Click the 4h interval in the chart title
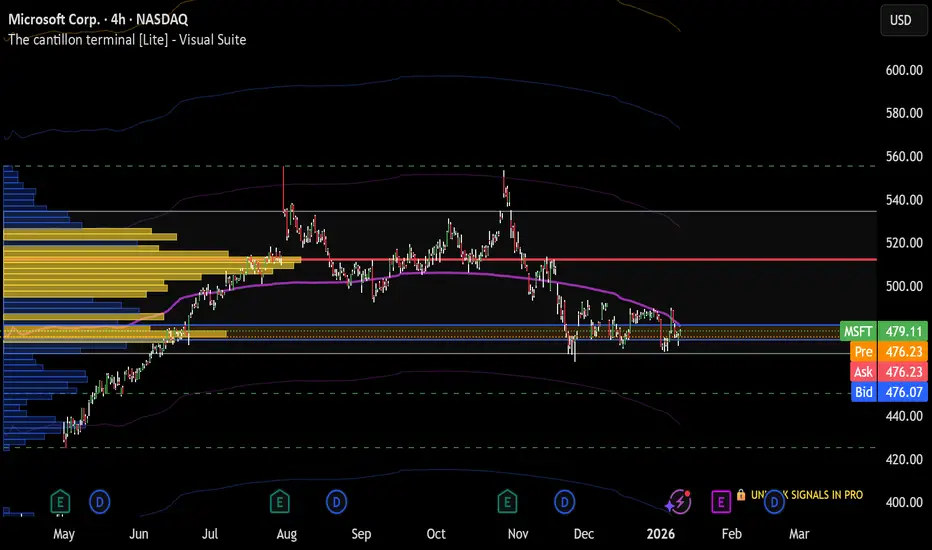The height and width of the screenshot is (550, 932). coord(118,19)
